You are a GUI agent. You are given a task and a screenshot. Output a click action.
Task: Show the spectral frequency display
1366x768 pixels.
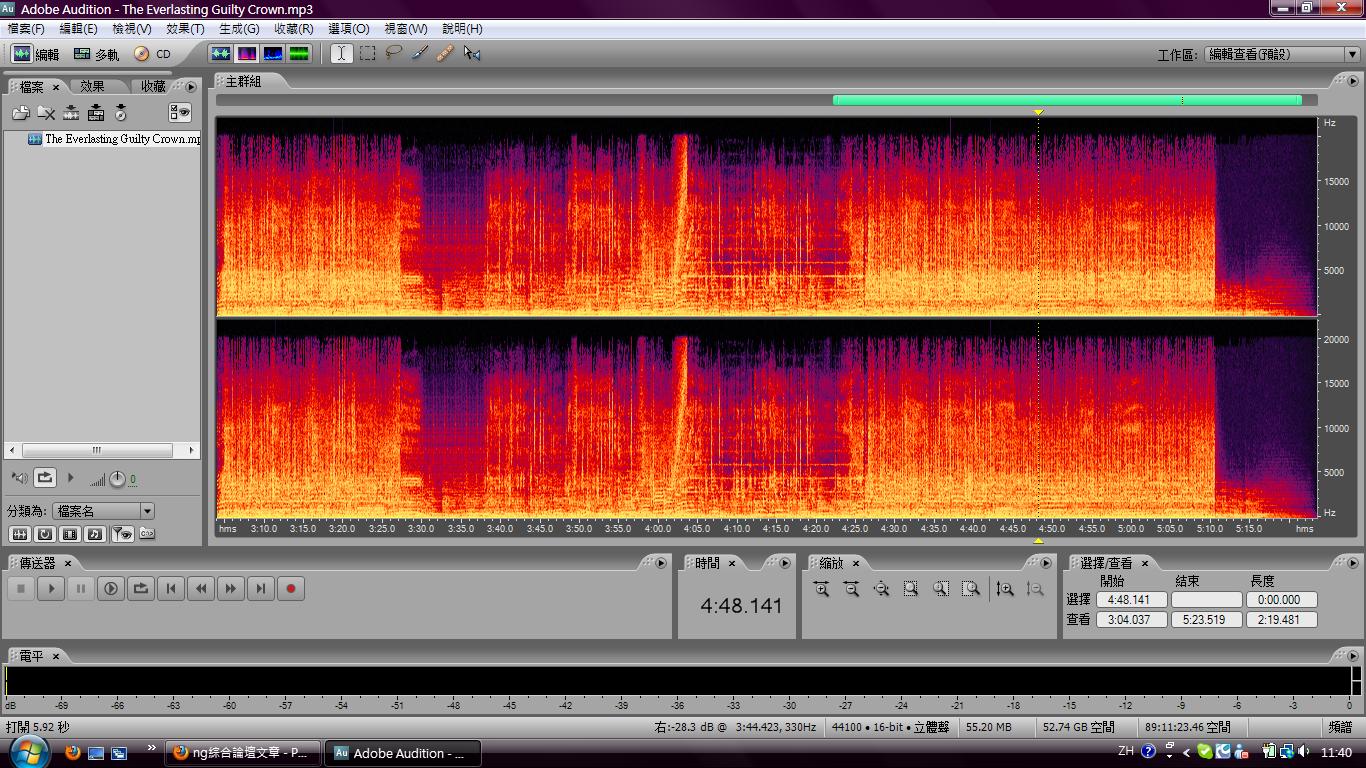coord(247,54)
